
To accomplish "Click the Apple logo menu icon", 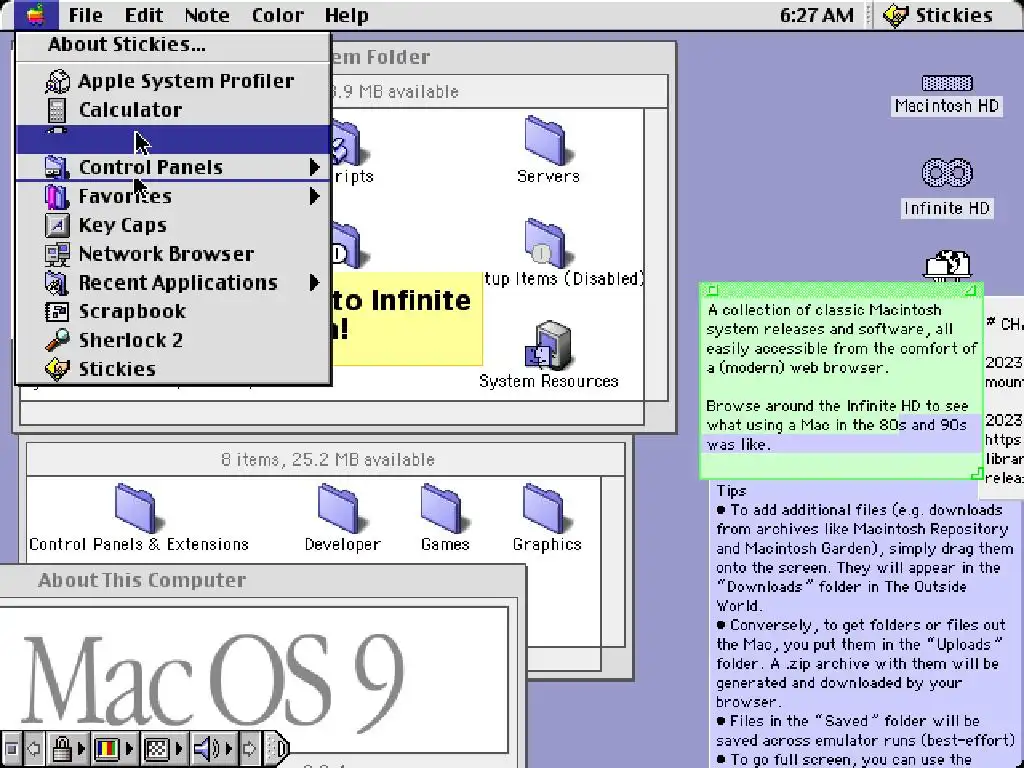I will click(36, 14).
